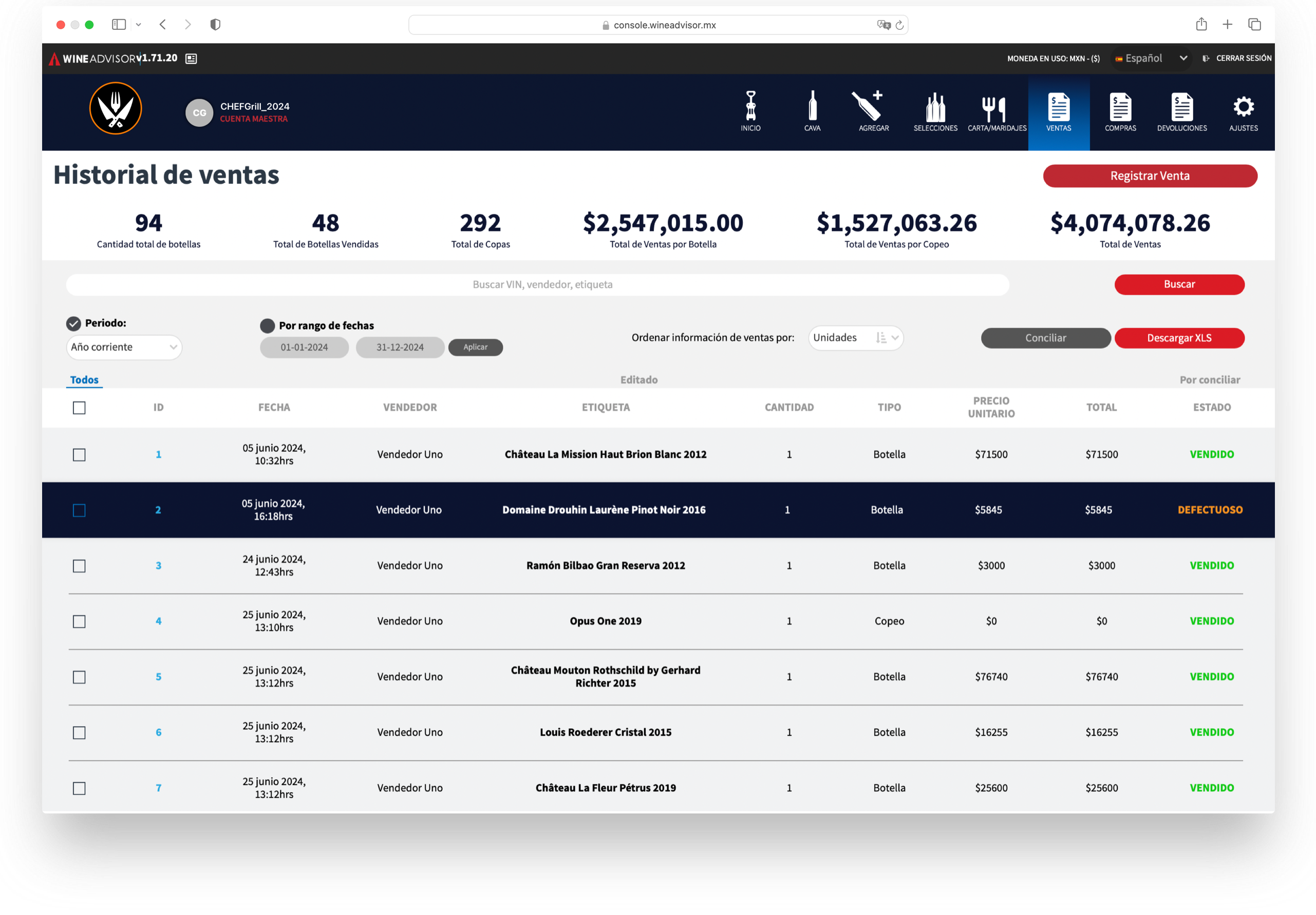The height and width of the screenshot is (915, 1316).
Task: Switch to the Todos tab
Action: coord(84,380)
